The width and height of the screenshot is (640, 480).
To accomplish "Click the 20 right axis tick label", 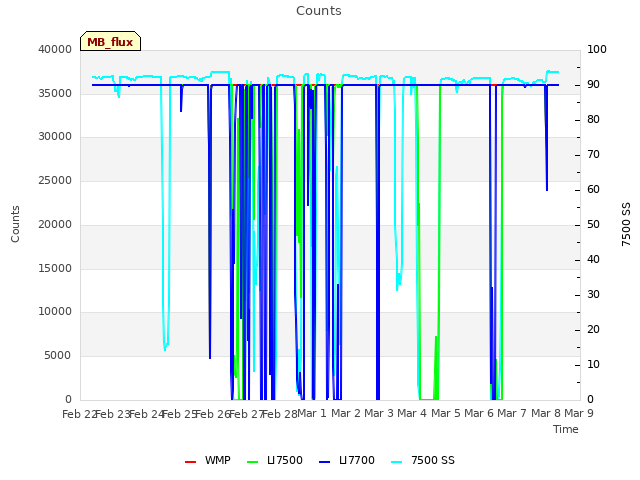I will click(593, 329).
